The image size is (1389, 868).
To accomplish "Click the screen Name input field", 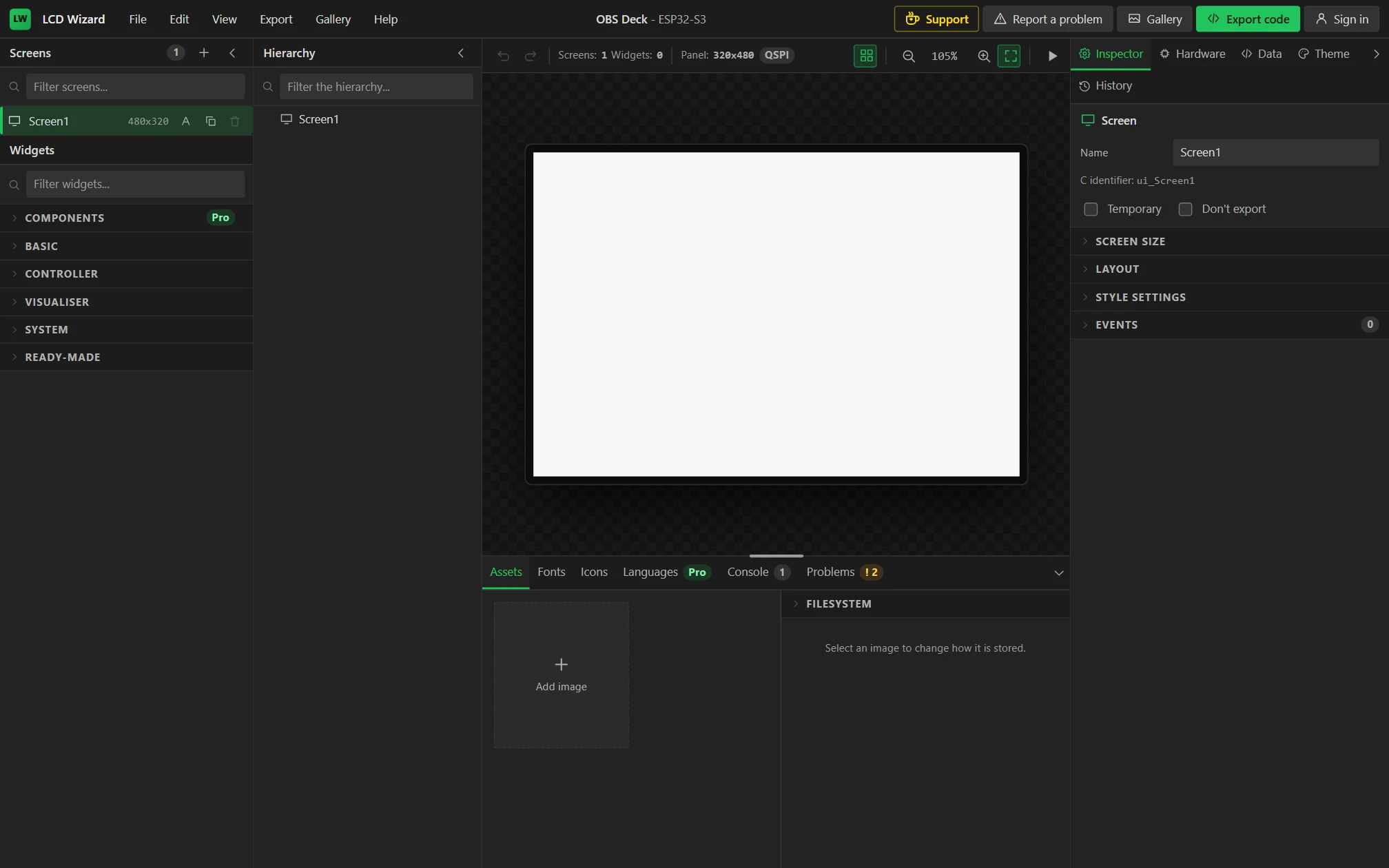I will coord(1275,152).
